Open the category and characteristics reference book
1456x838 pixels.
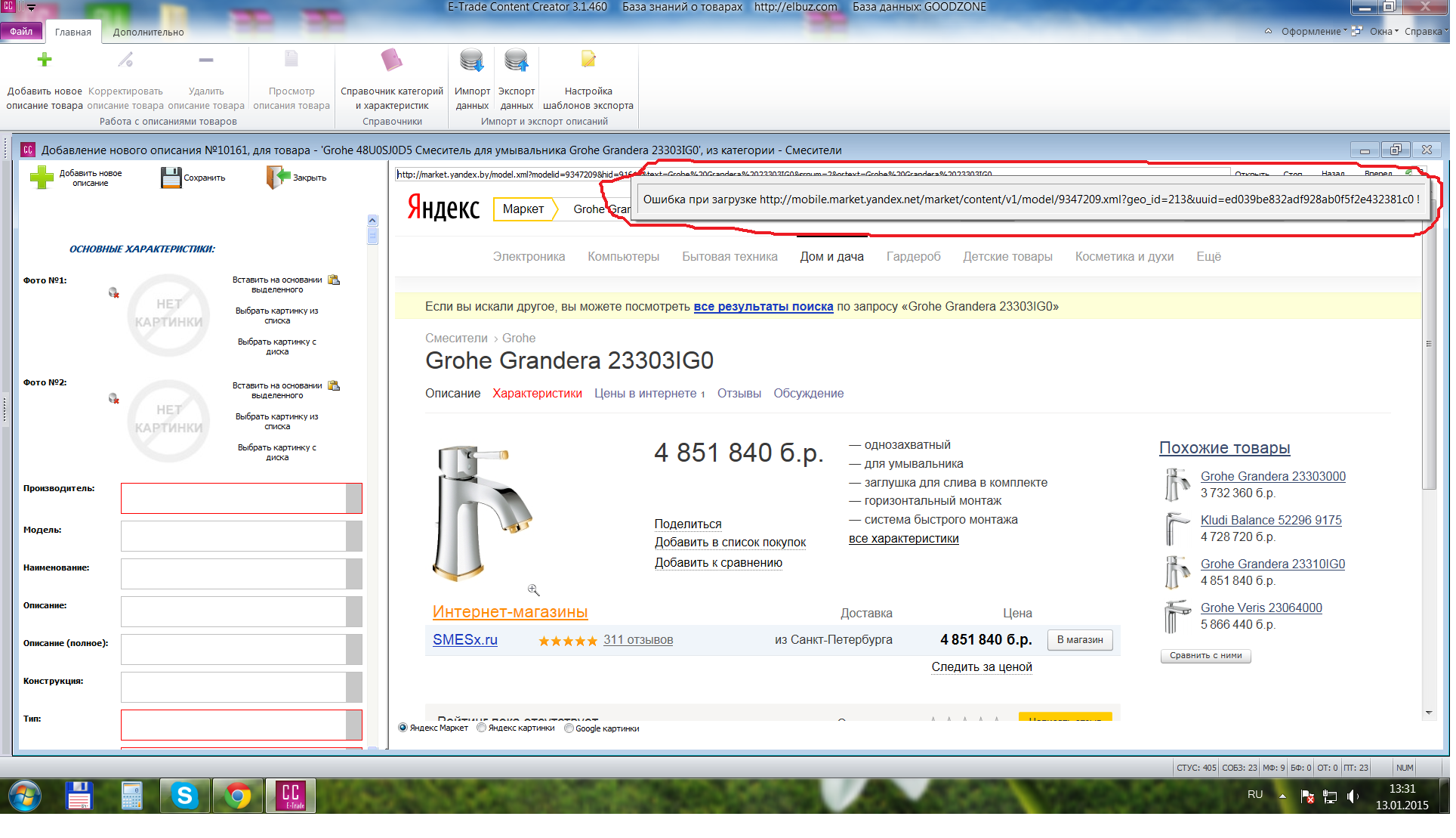pyautogui.click(x=392, y=60)
